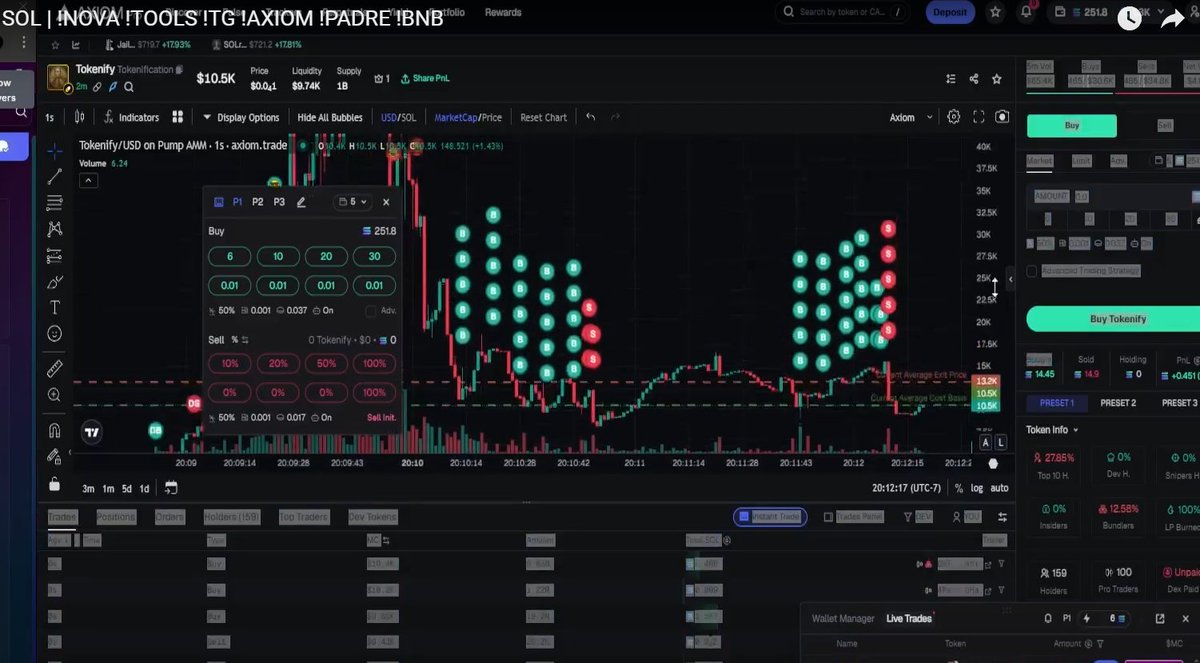
Task: Edit presets with the pencil icon
Action: 301,202
